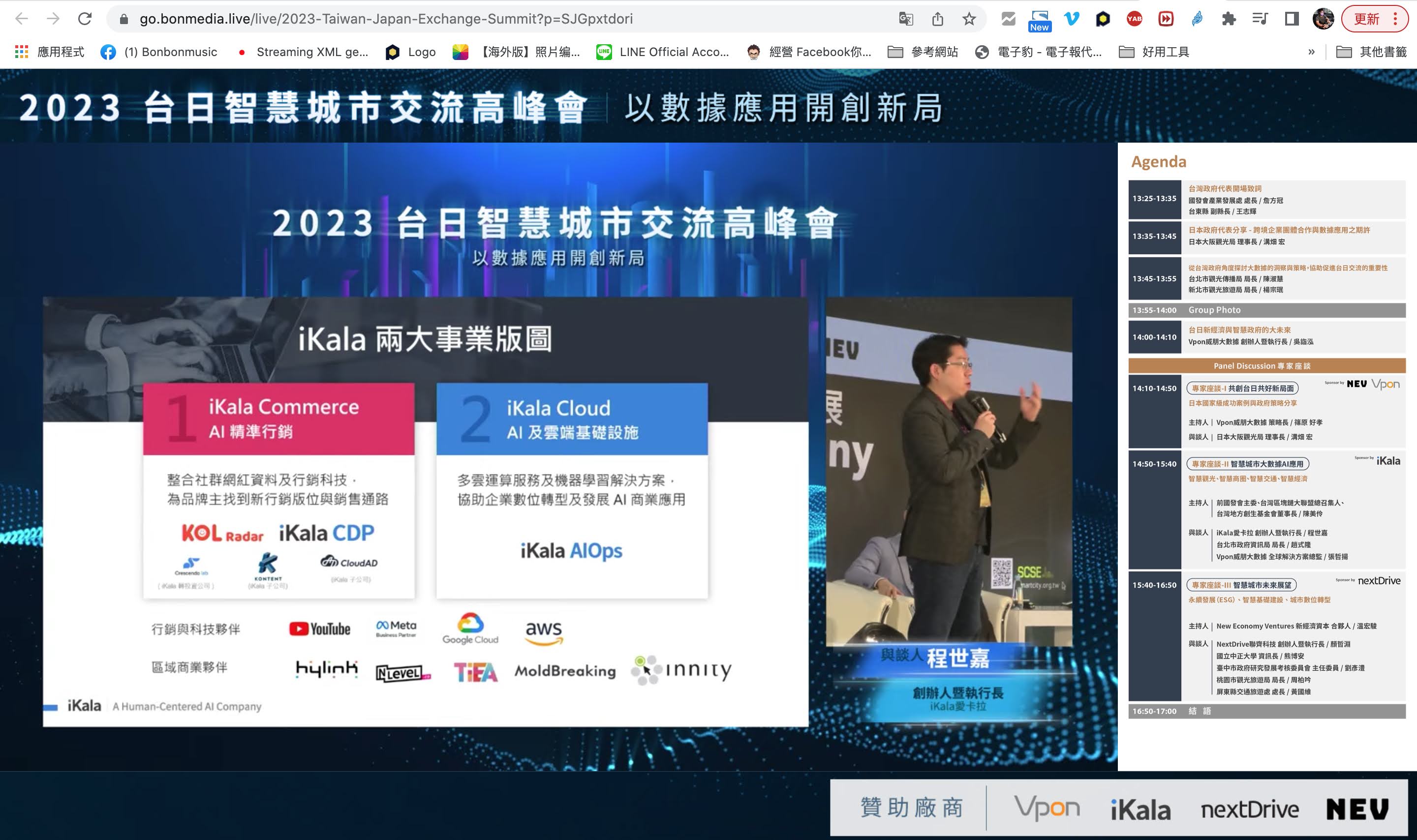Expand the 參考網站 bookmark folder
This screenshot has width=1417, height=840.
(x=923, y=52)
